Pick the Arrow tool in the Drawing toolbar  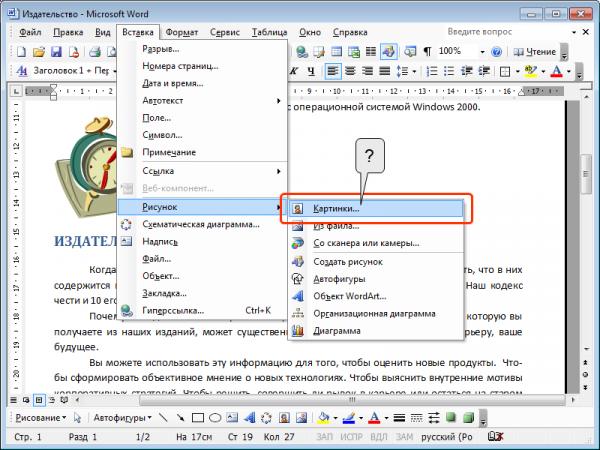click(180, 417)
